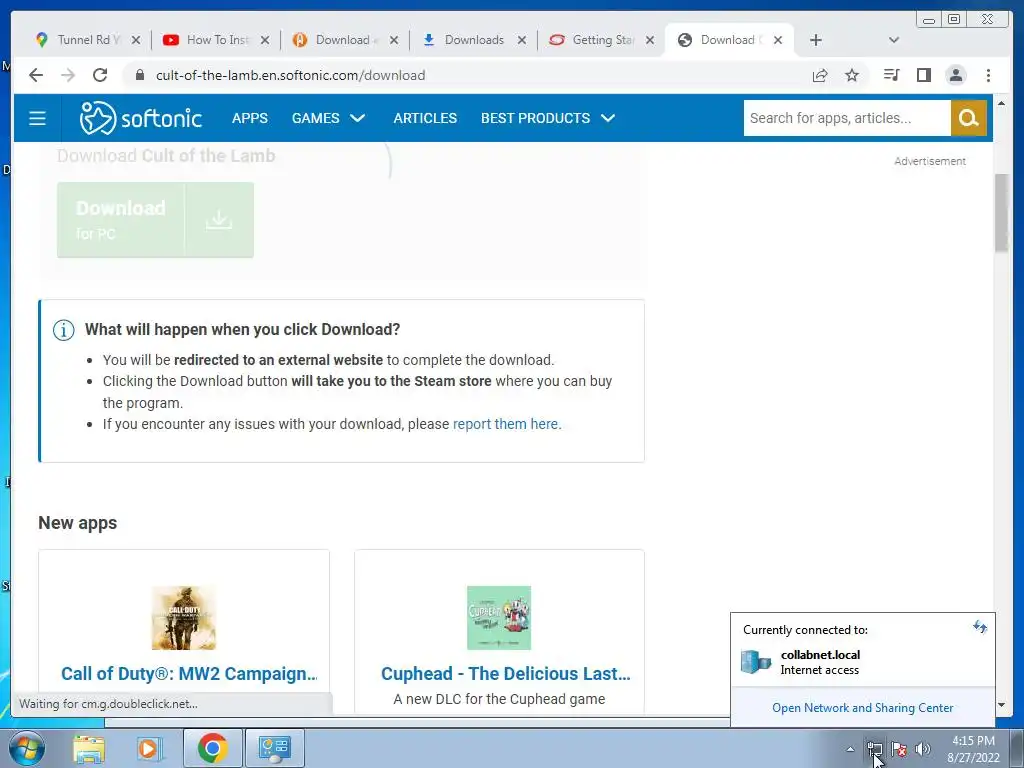Click the Chrome taskbar icon

[x=213, y=748]
